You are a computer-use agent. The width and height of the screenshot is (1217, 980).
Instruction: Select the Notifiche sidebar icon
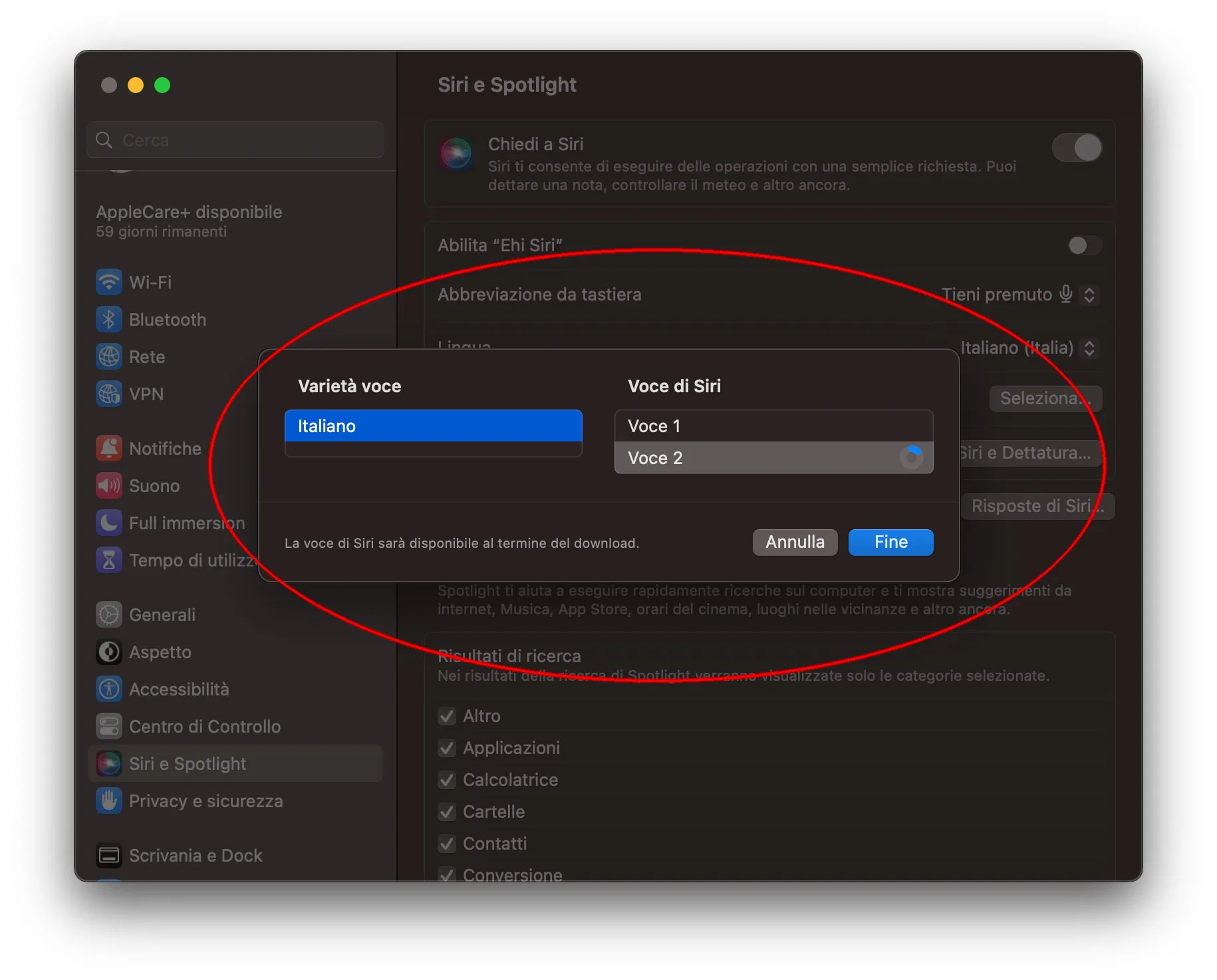pos(109,448)
